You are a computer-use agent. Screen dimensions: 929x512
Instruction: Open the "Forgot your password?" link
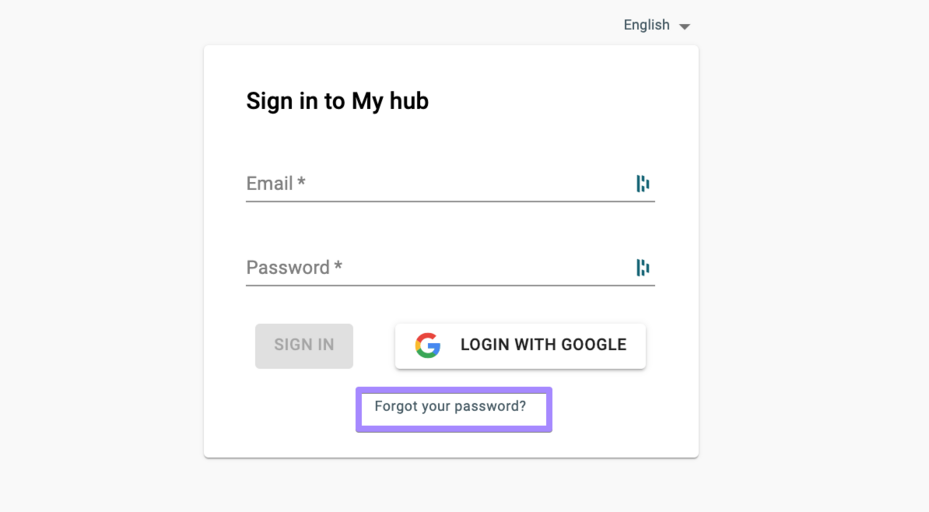tap(450, 407)
